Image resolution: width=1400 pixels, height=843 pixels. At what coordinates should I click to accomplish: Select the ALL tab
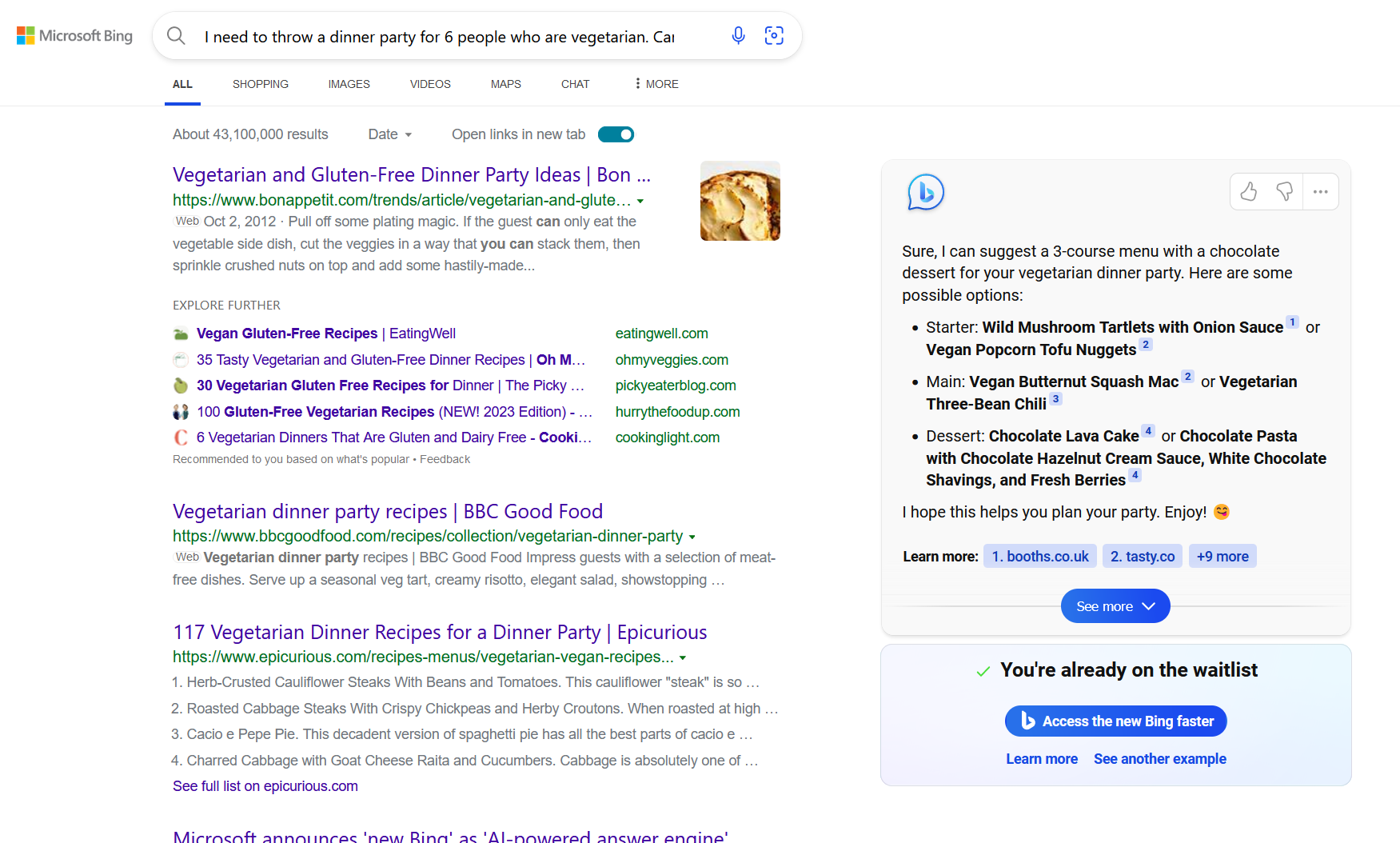pos(182,84)
